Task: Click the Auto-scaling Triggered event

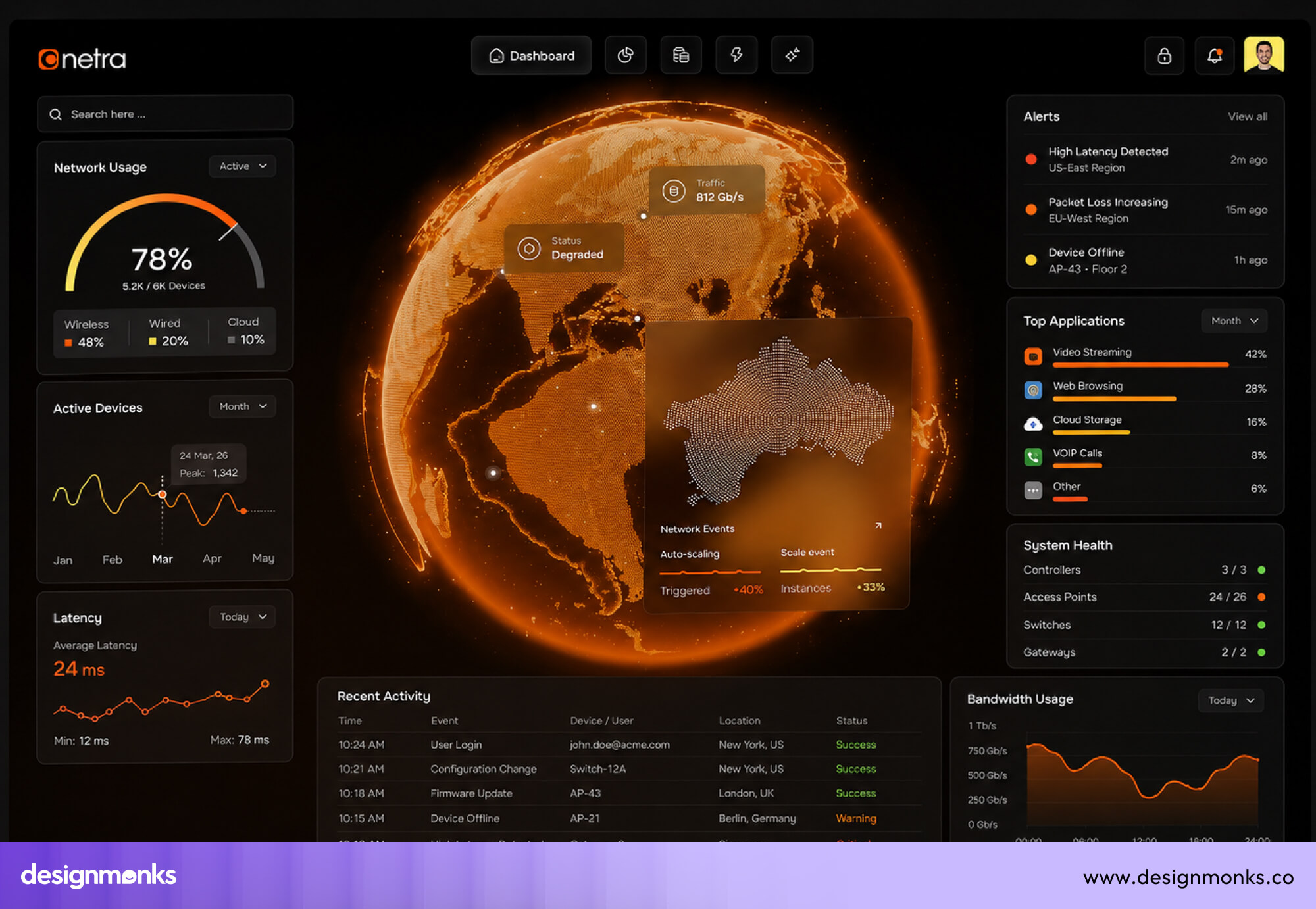Action: tap(712, 572)
